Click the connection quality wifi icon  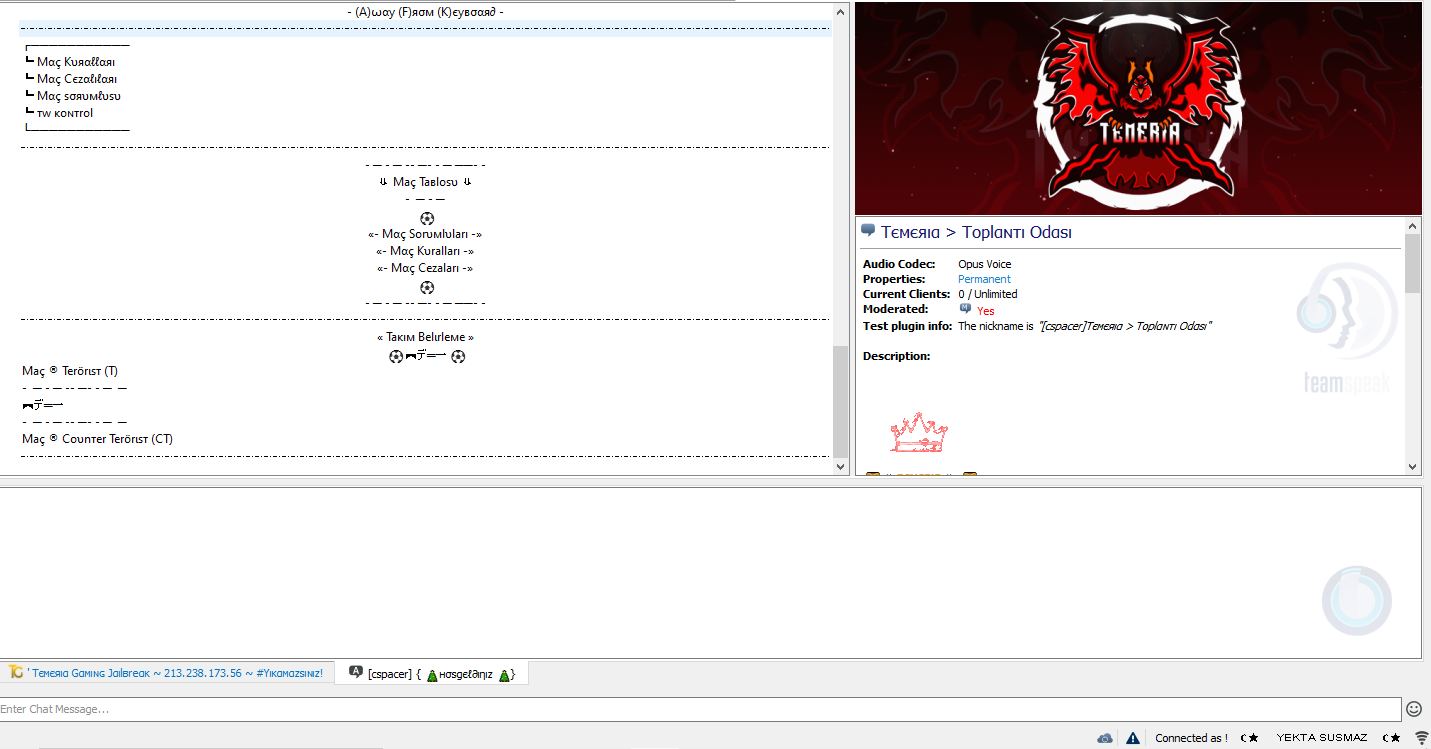[x=1421, y=738]
